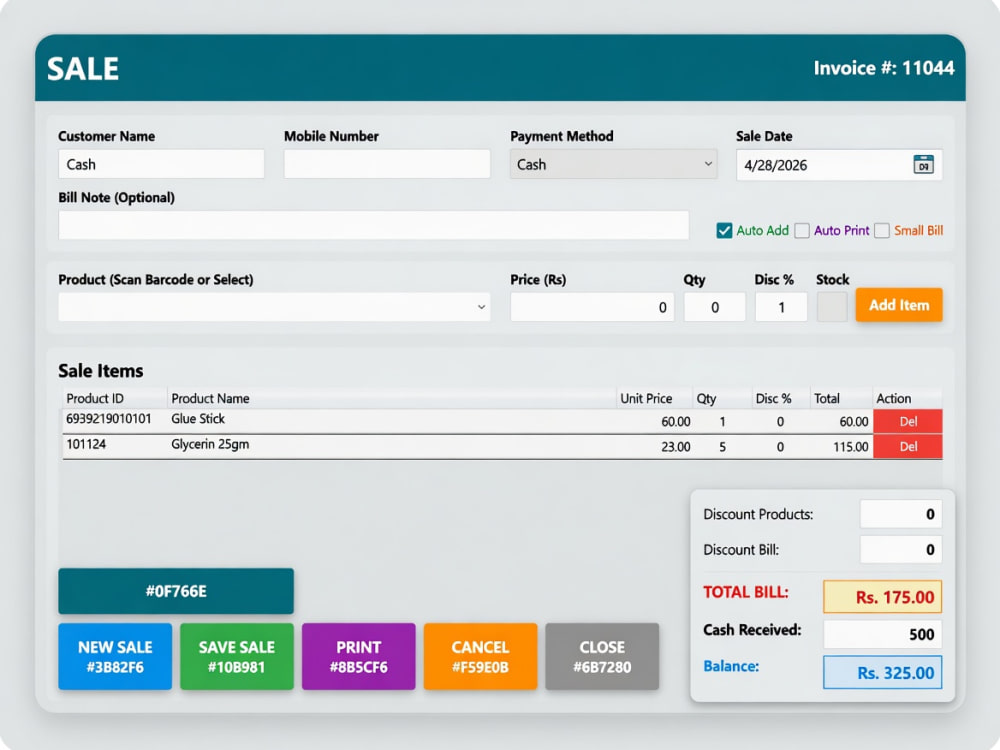Click the Stock box
Image resolution: width=1000 pixels, height=750 pixels.
[x=832, y=307]
